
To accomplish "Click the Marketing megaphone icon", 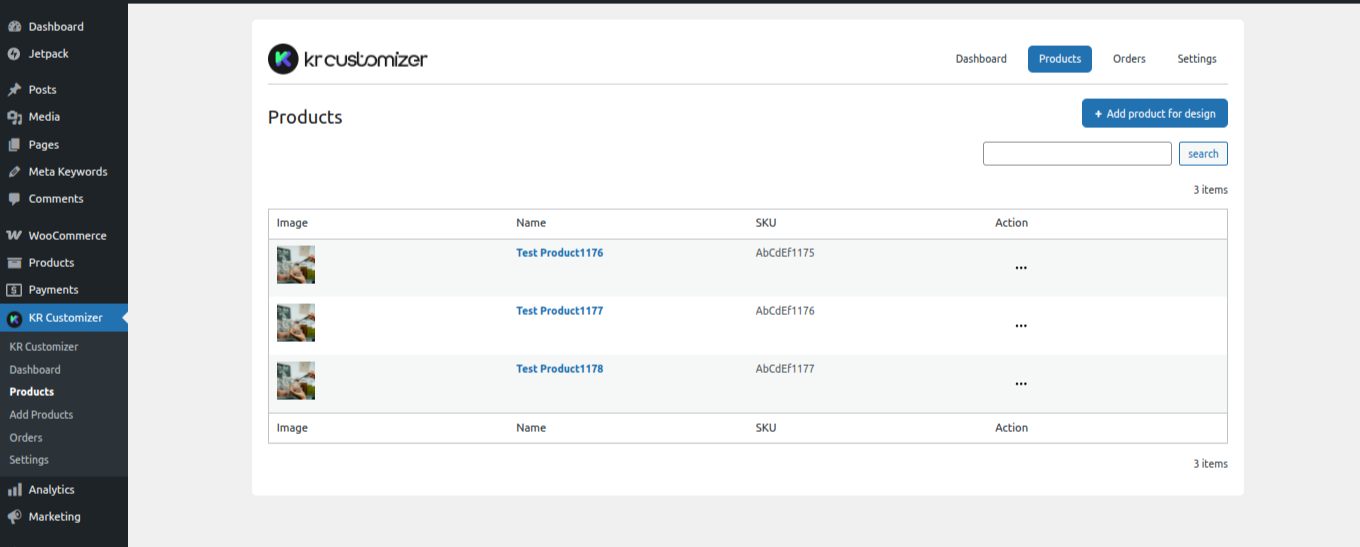I will (x=14, y=517).
